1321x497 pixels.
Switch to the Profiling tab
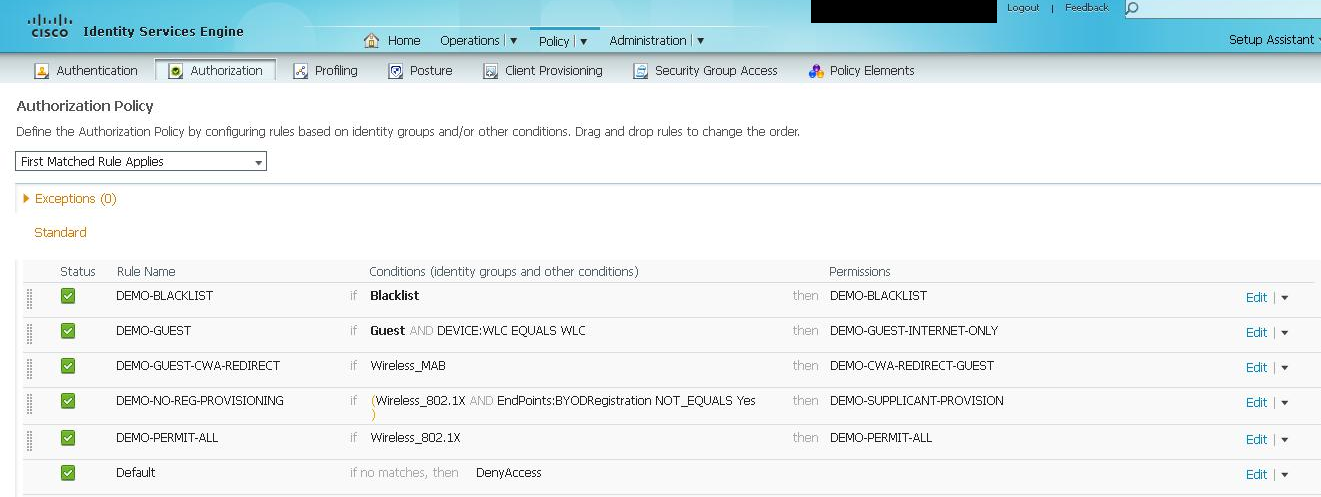pos(336,71)
